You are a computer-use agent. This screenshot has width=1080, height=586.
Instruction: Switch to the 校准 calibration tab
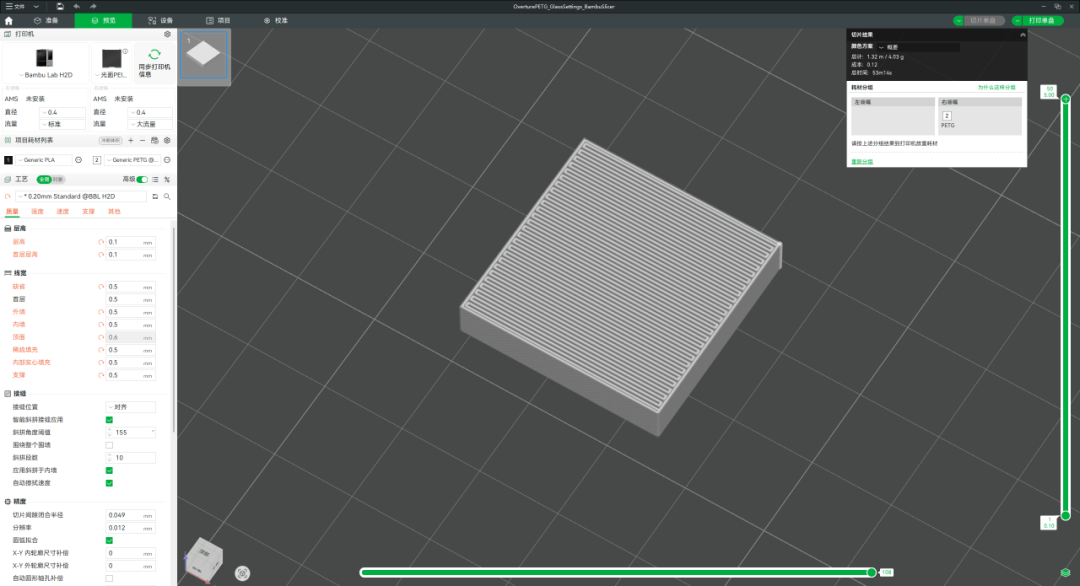point(276,21)
